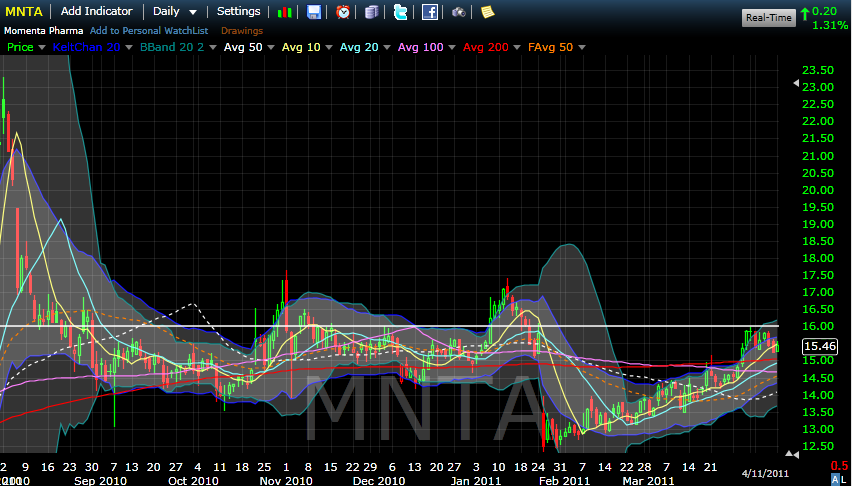Select the Avg 200 indicator label

(486, 47)
